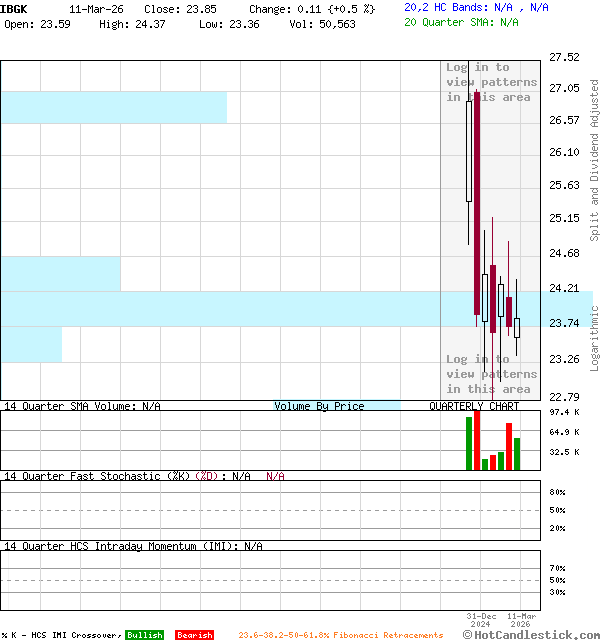Click the IBGK ticker symbol
600x640 pixels.
(14, 8)
